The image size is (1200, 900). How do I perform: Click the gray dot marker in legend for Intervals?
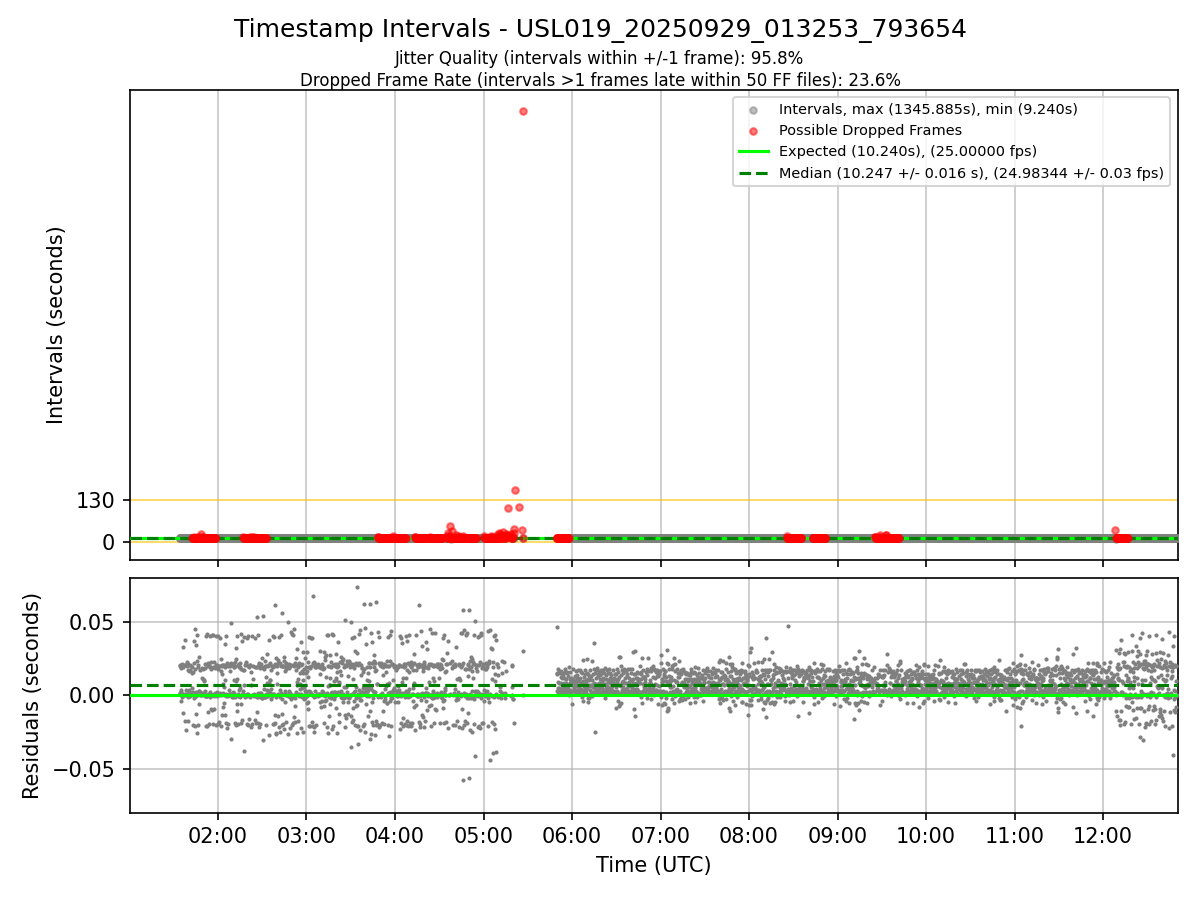tap(754, 109)
